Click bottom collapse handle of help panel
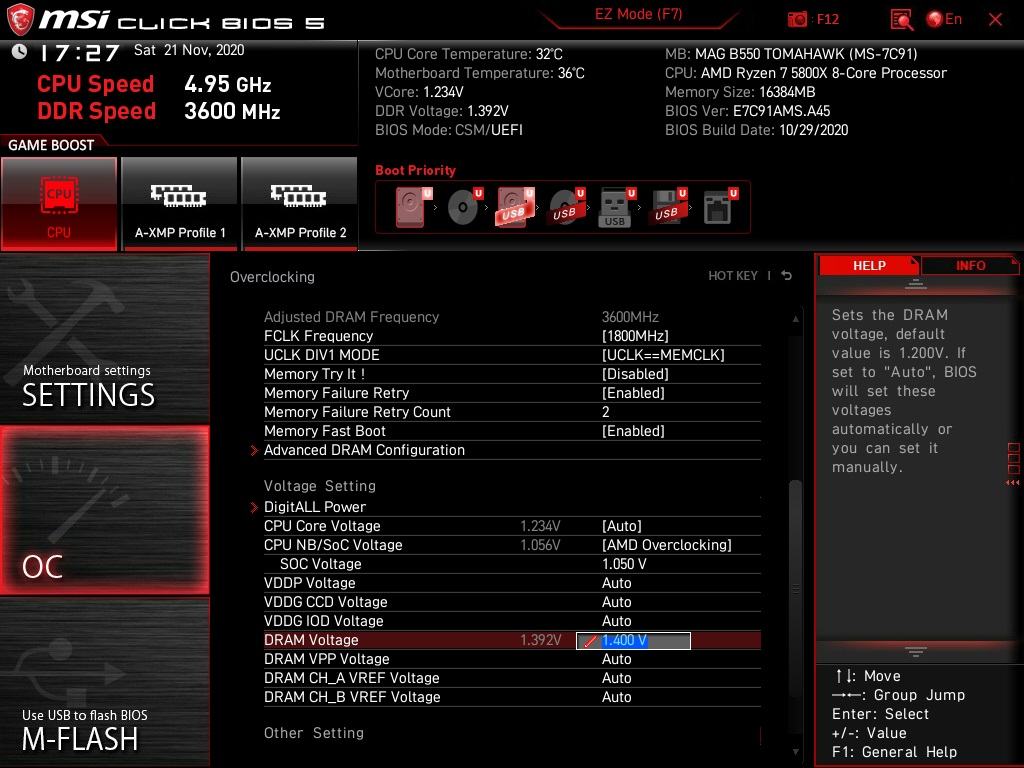 tap(916, 651)
